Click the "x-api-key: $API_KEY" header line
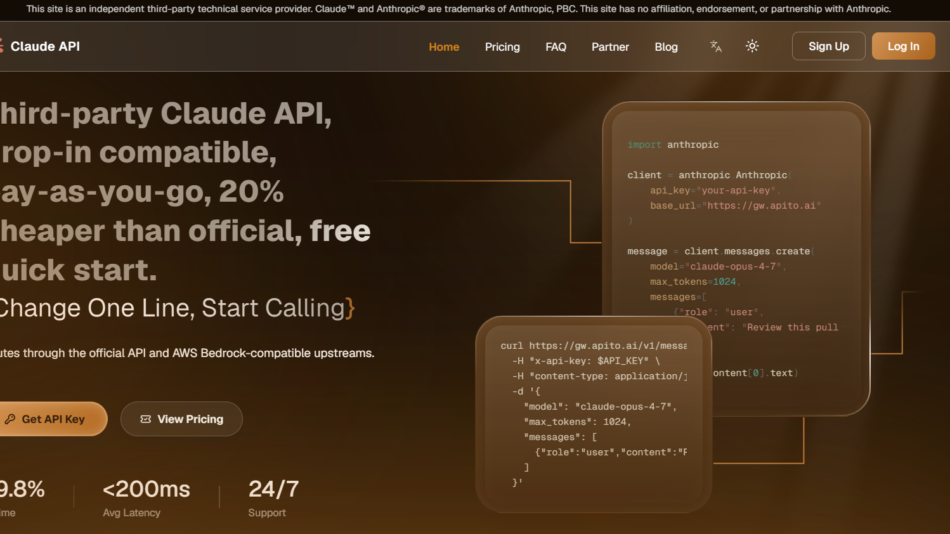 [x=586, y=361]
